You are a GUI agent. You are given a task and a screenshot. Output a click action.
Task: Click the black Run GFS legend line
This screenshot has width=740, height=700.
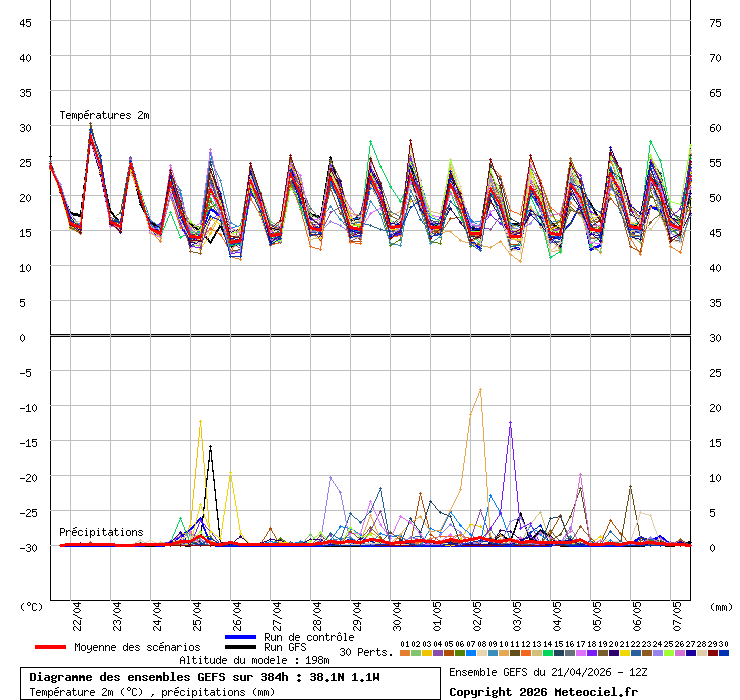coord(240,647)
